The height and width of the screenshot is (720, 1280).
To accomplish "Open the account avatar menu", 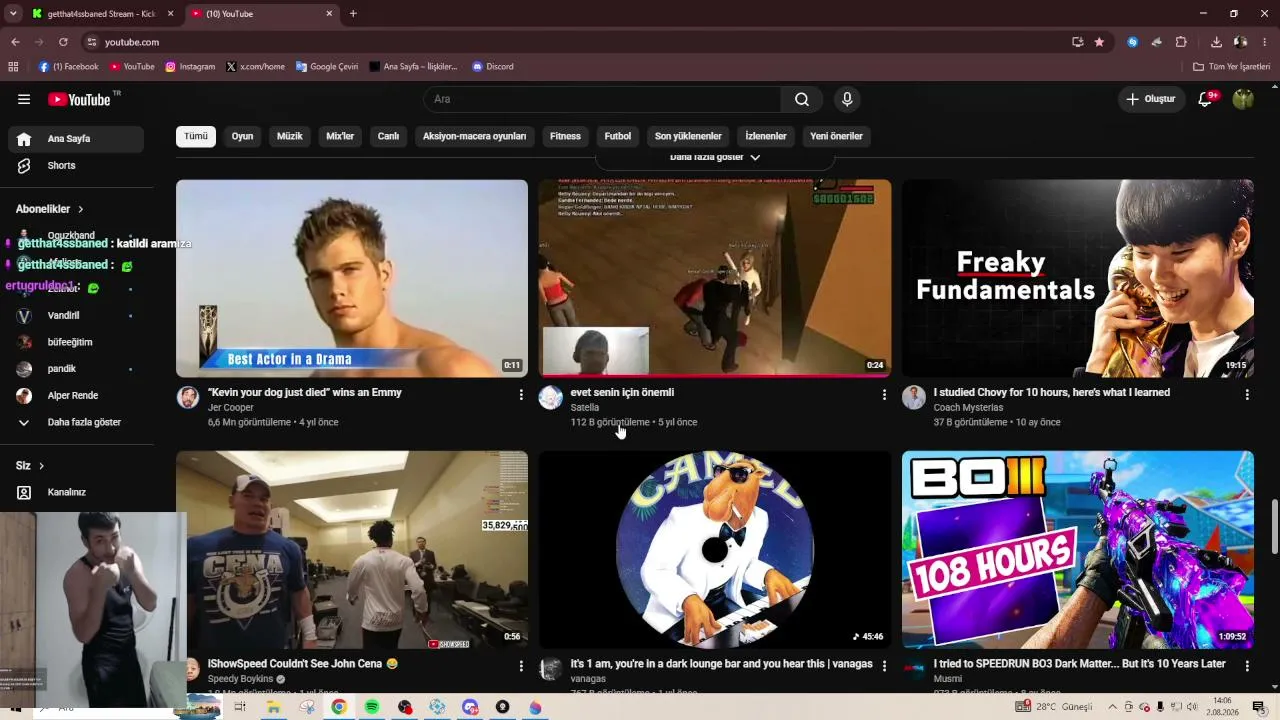I will (1243, 99).
